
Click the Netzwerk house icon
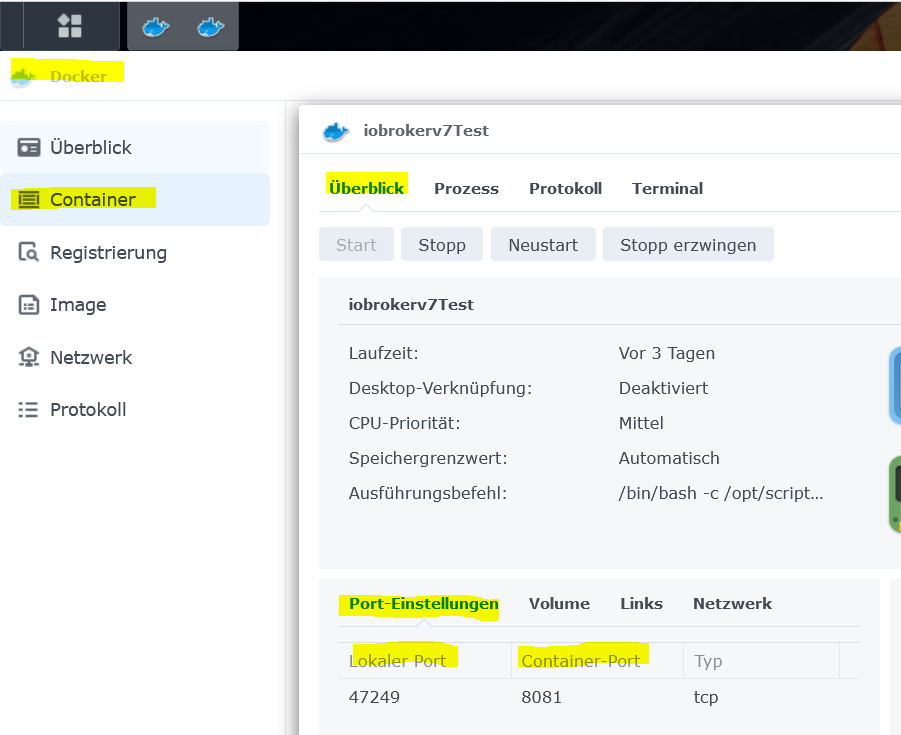tap(29, 358)
